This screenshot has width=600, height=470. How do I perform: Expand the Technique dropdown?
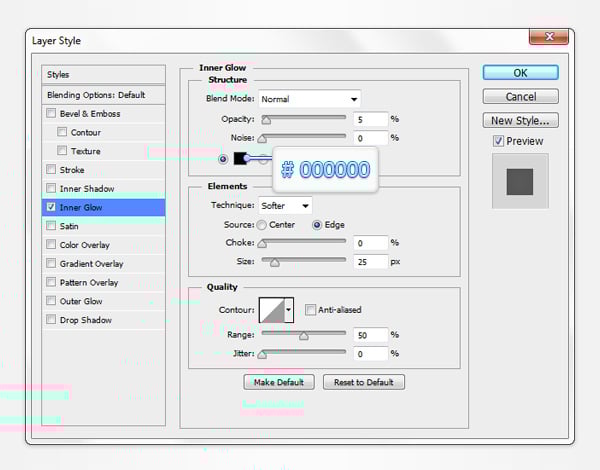pyautogui.click(x=284, y=205)
